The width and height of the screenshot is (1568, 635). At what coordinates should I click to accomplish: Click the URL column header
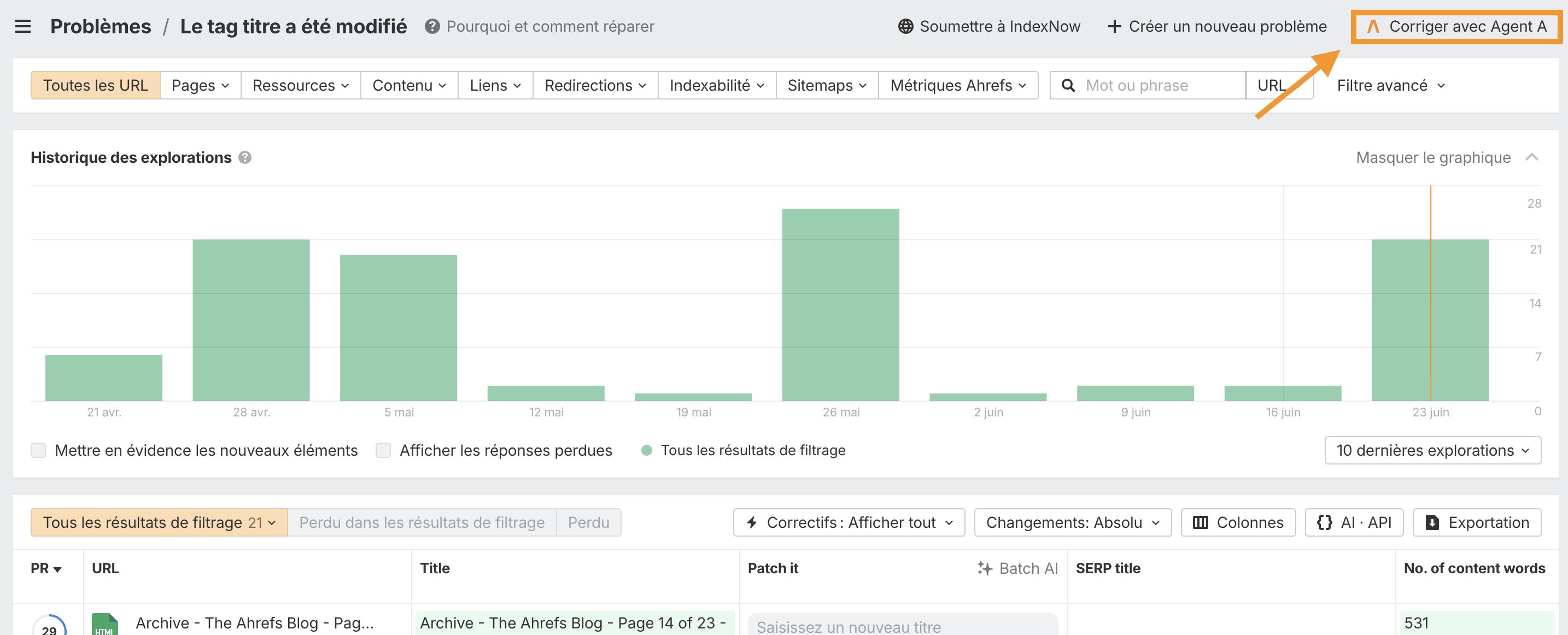[x=106, y=568]
